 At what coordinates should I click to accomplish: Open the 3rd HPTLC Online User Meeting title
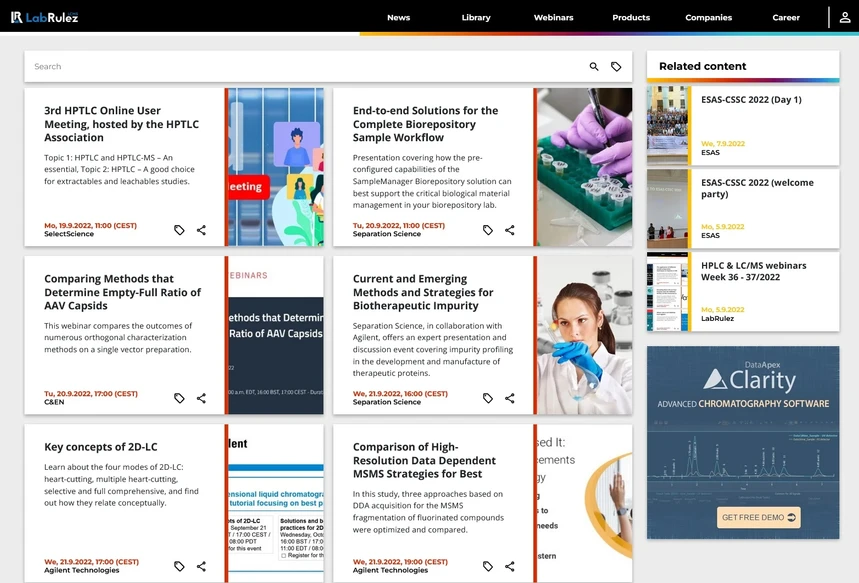pyautogui.click(x=122, y=124)
